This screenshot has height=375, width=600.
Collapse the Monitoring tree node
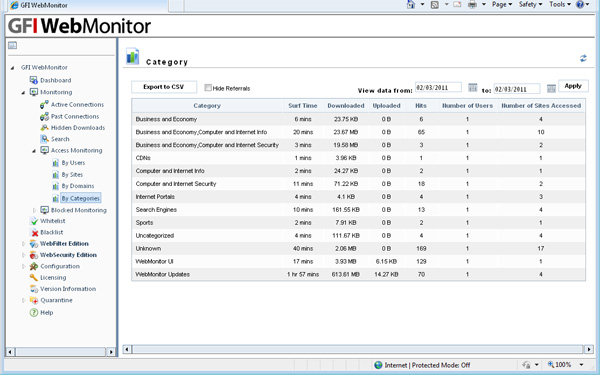pos(23,93)
